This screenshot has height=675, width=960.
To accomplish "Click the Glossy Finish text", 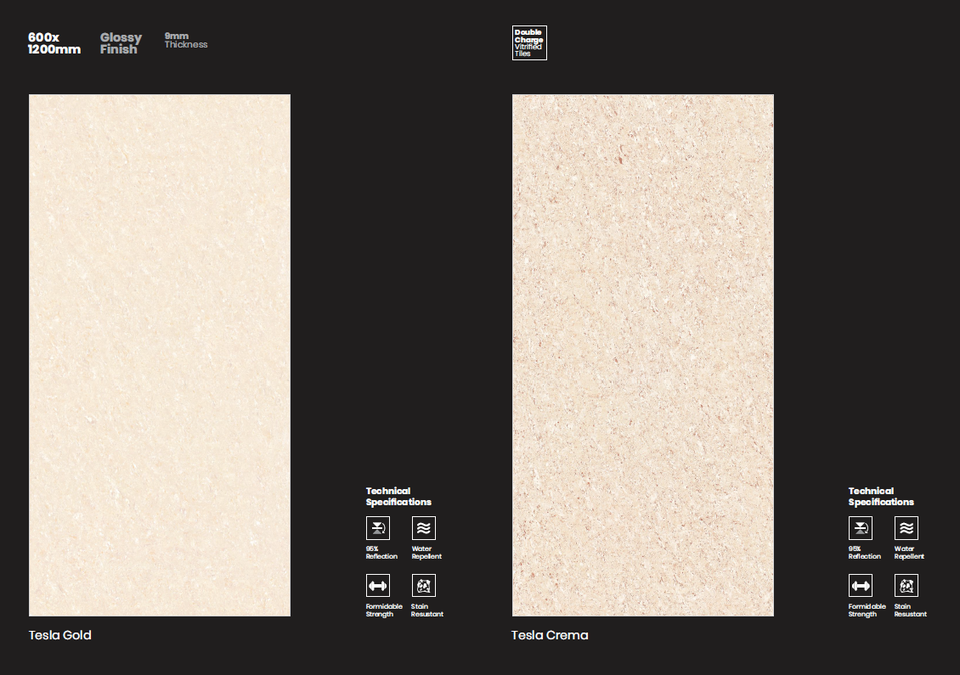I will (x=121, y=43).
